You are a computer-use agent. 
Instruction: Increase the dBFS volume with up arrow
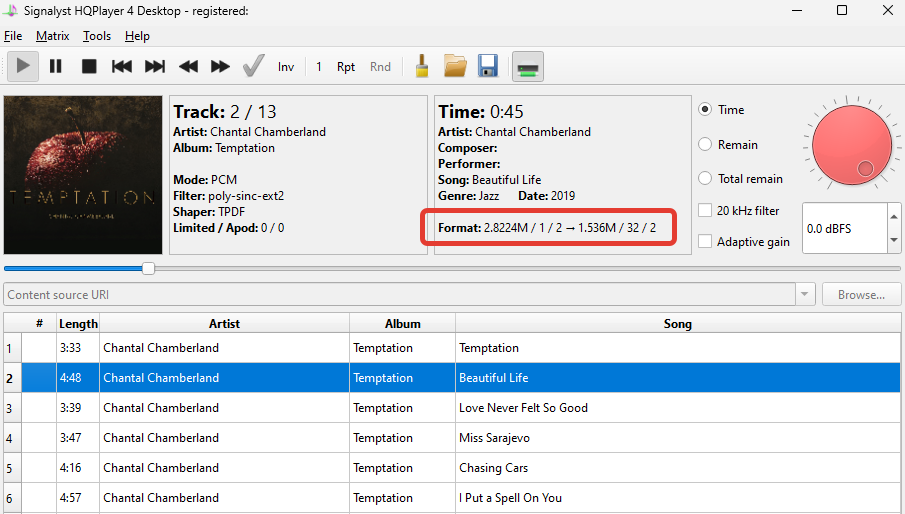point(894,216)
